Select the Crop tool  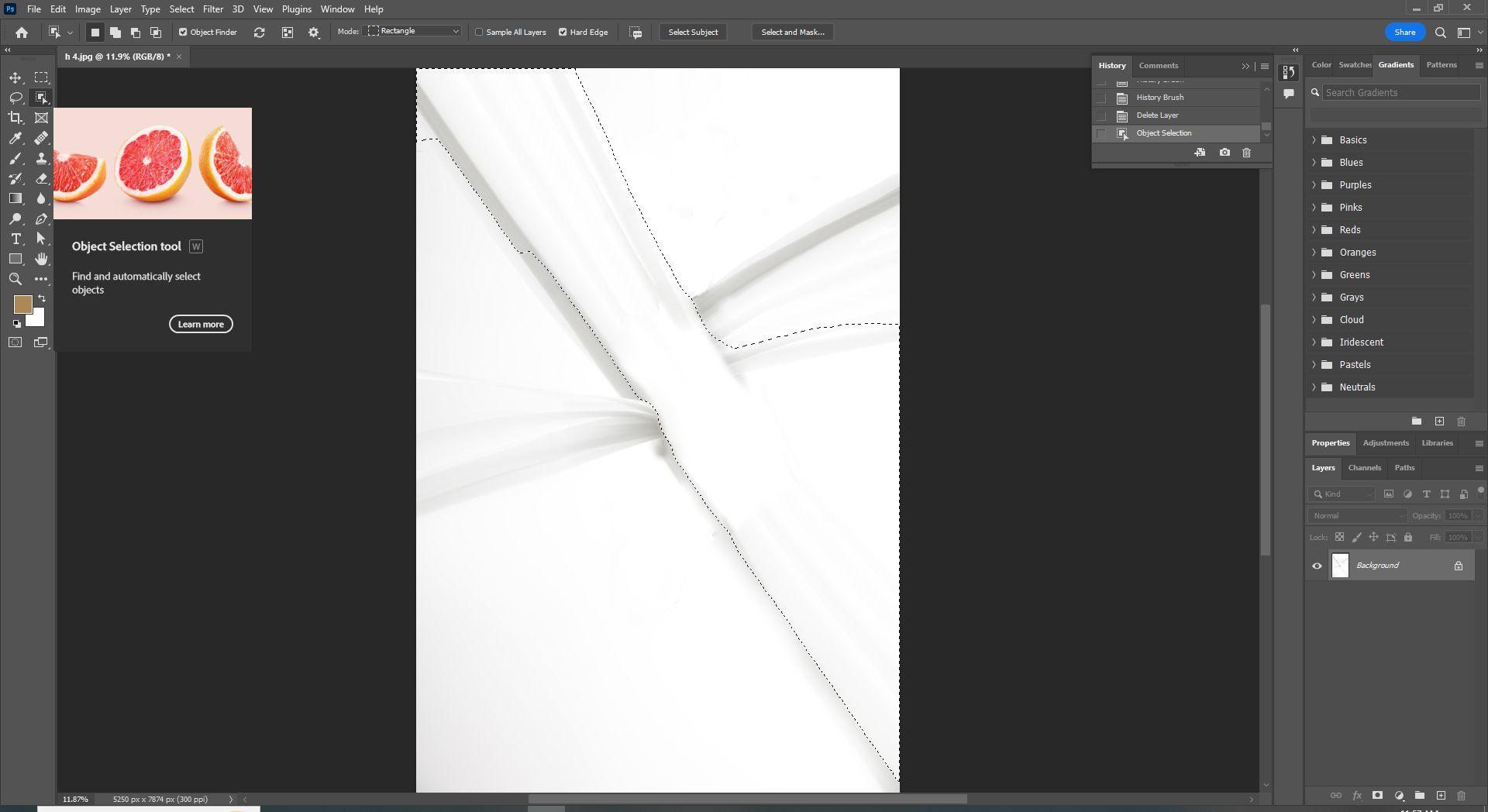click(x=15, y=118)
